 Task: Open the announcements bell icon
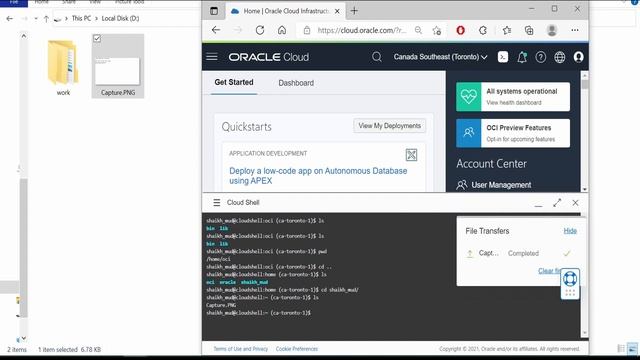(x=522, y=57)
